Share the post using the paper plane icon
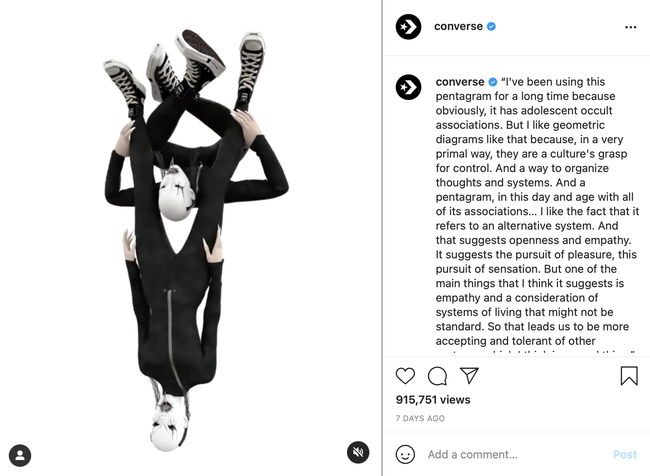The width and height of the screenshot is (650, 476). click(x=469, y=375)
